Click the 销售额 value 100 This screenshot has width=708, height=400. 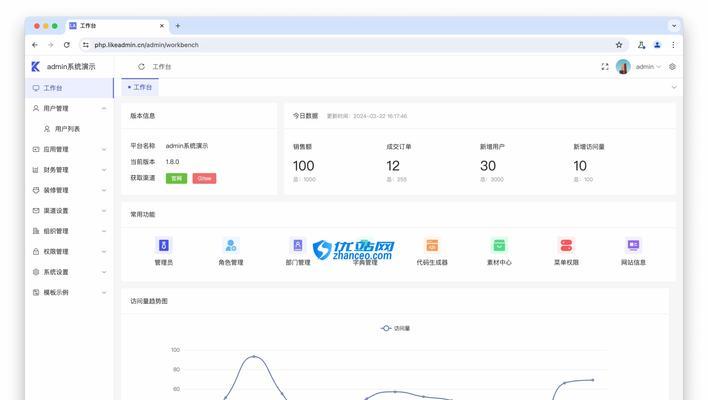(303, 166)
